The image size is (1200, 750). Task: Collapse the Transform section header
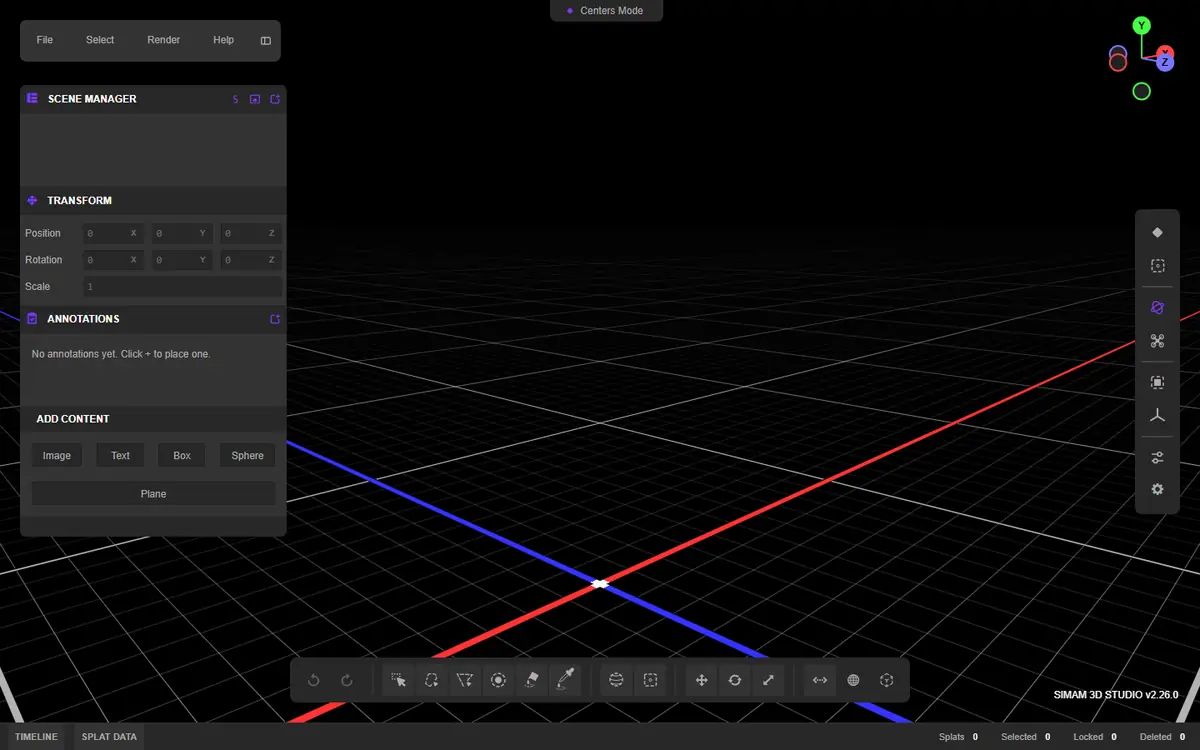coord(153,201)
